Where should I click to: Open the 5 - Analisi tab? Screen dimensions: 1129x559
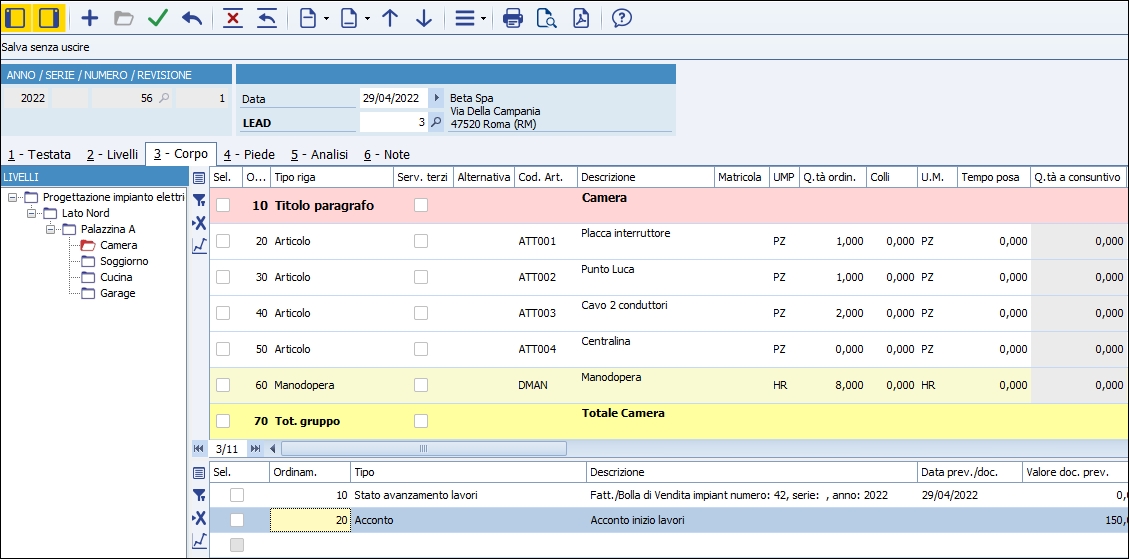click(x=319, y=155)
